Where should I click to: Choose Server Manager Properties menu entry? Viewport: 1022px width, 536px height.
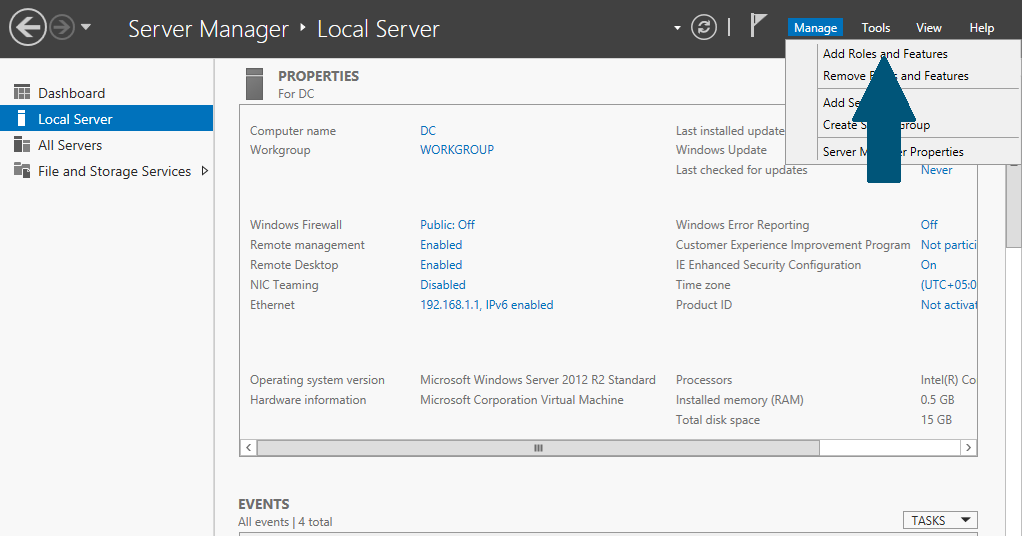[x=893, y=152]
